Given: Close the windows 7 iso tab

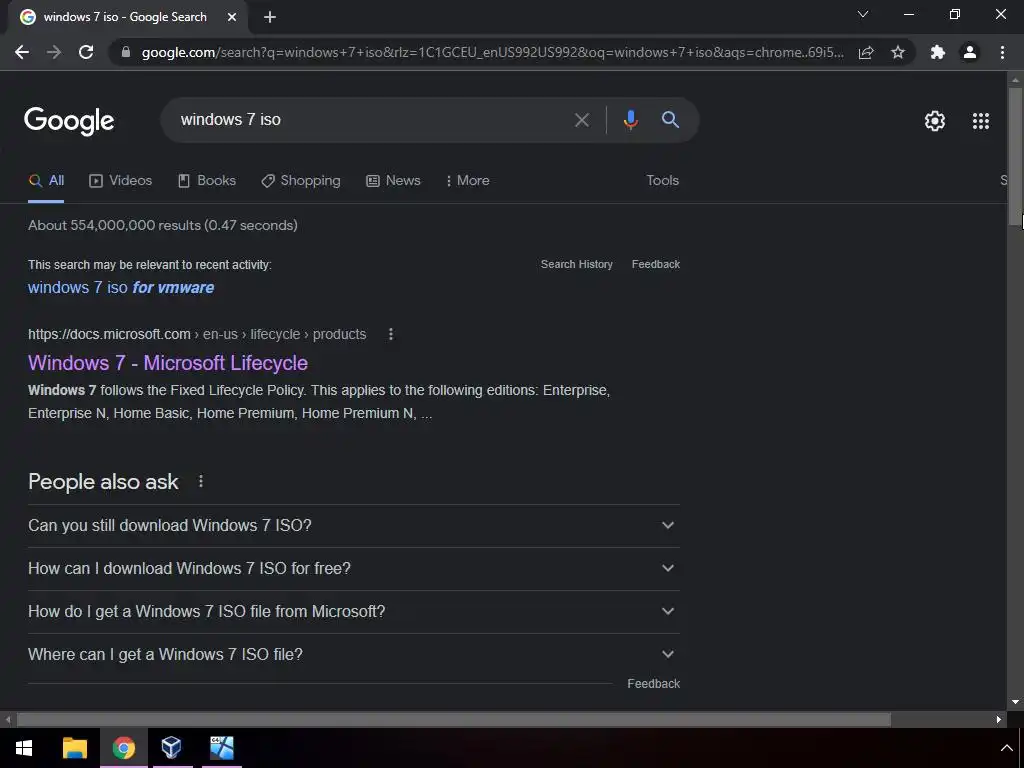Looking at the screenshot, I should click(x=232, y=18).
